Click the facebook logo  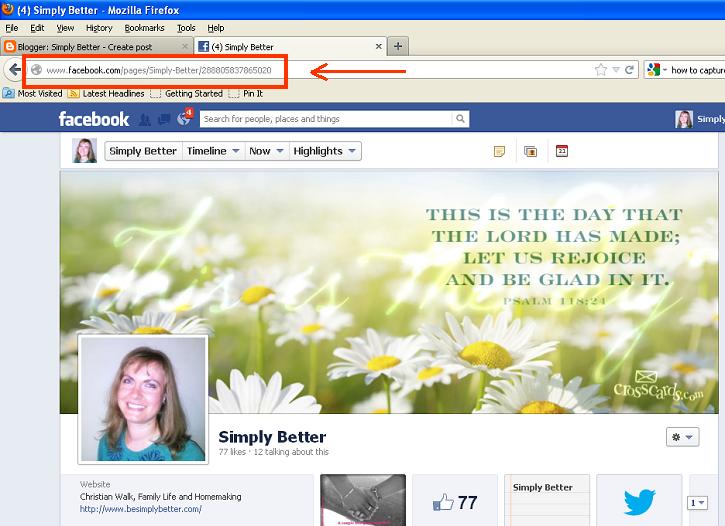click(94, 119)
